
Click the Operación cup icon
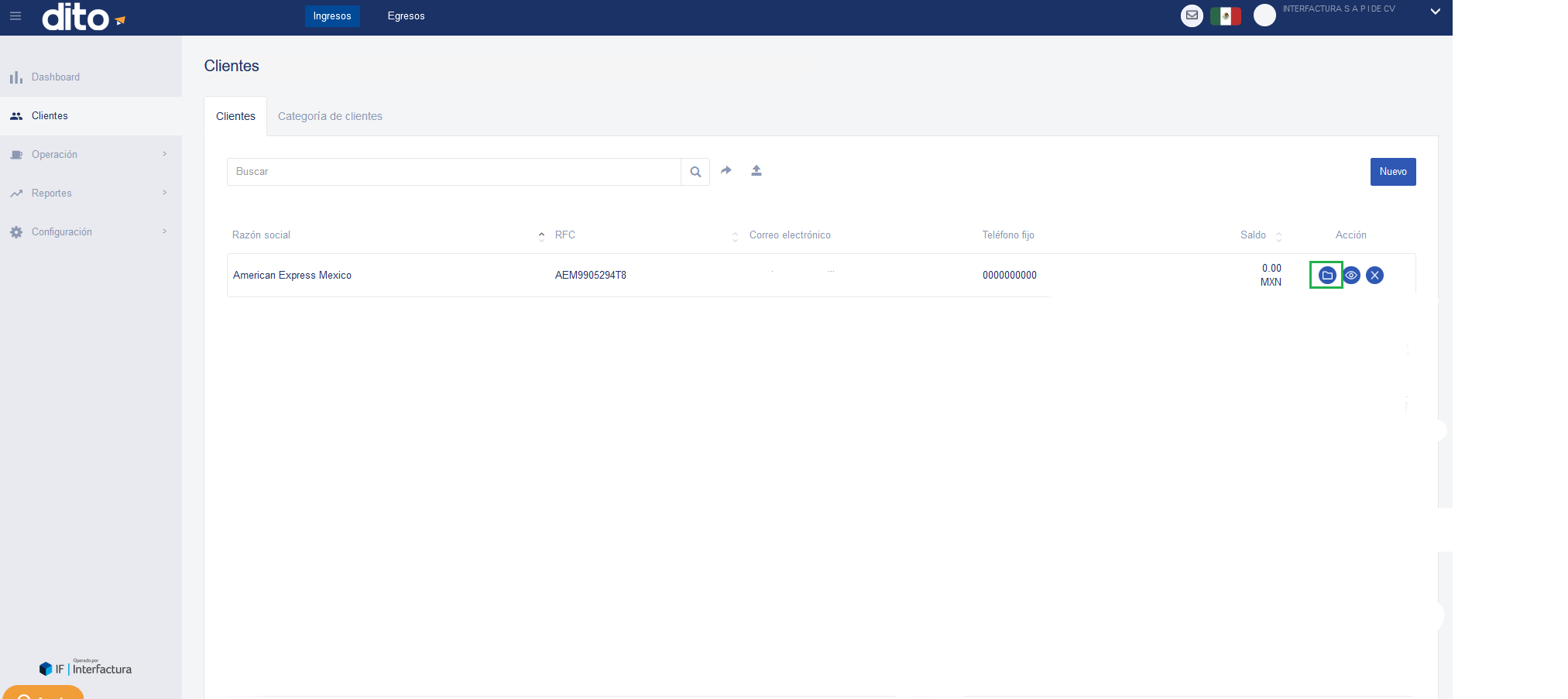[16, 155]
